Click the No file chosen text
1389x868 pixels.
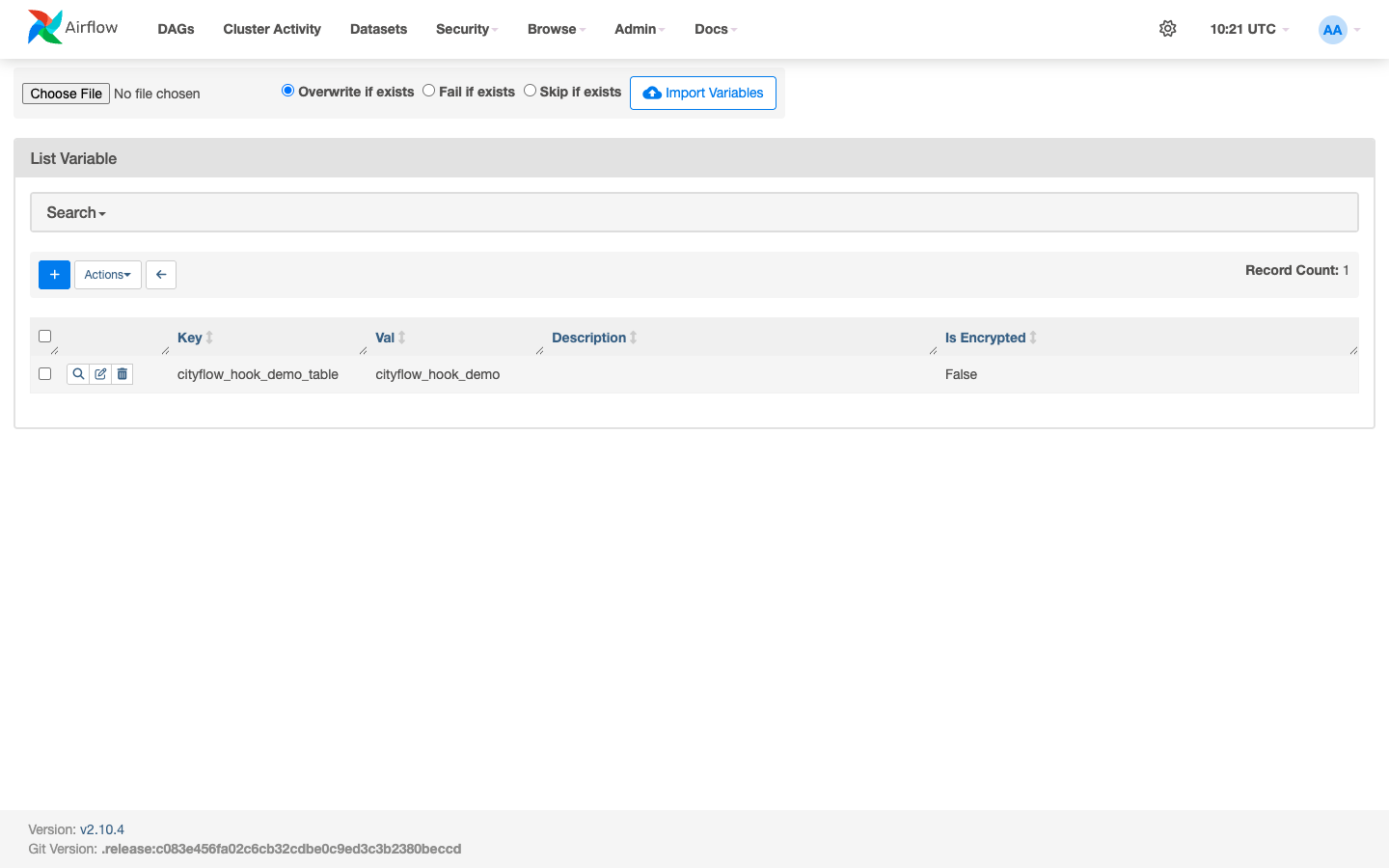click(157, 94)
